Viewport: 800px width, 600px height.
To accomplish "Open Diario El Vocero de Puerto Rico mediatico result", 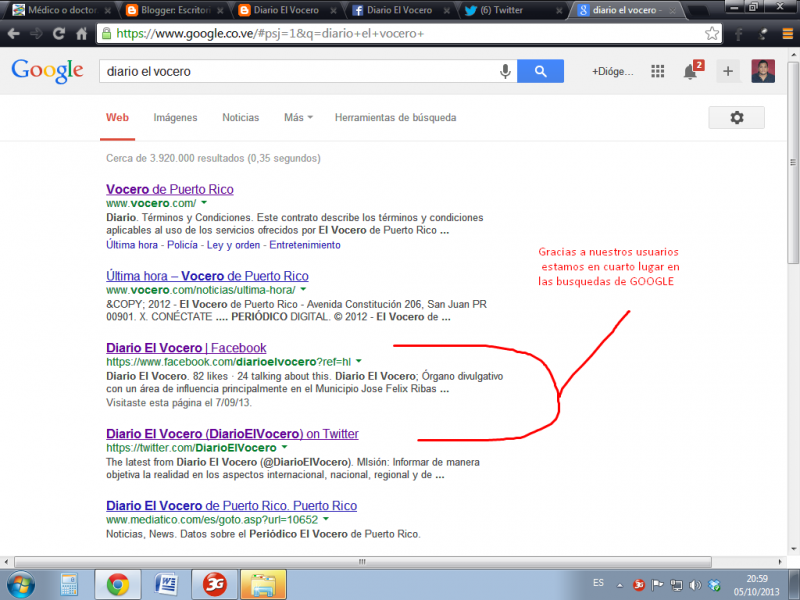I will pos(232,506).
